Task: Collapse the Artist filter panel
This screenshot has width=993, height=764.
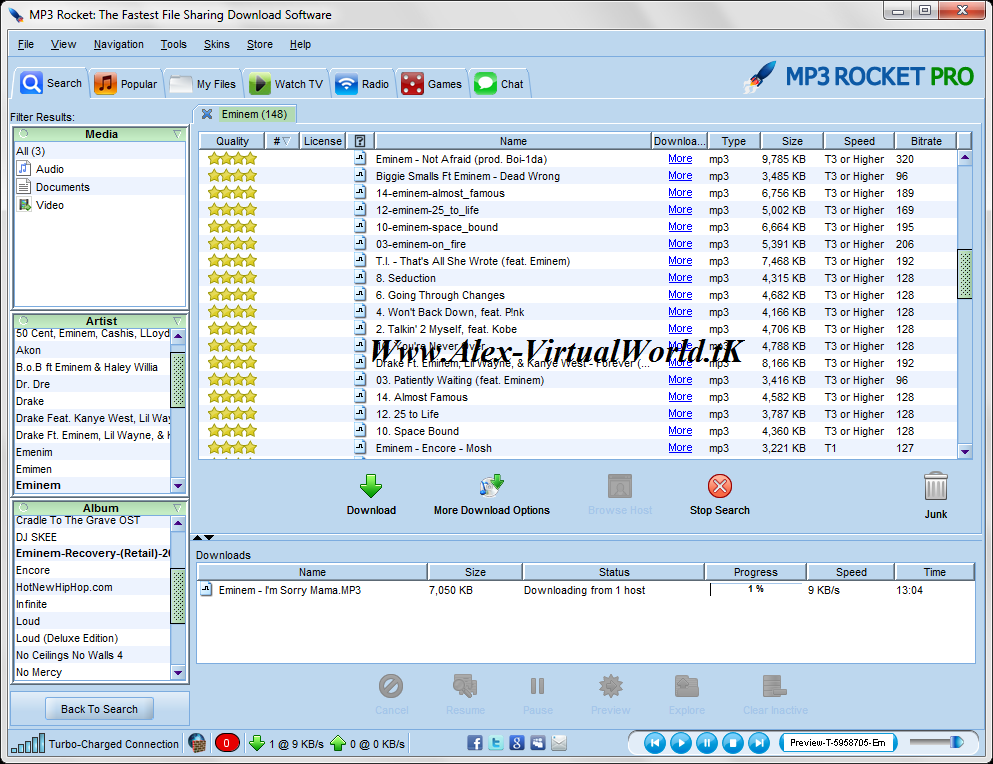Action: (177, 321)
